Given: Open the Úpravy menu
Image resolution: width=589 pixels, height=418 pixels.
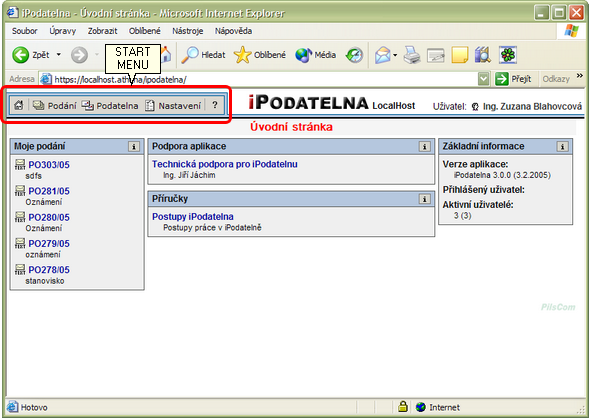Looking at the screenshot, I should (62, 31).
